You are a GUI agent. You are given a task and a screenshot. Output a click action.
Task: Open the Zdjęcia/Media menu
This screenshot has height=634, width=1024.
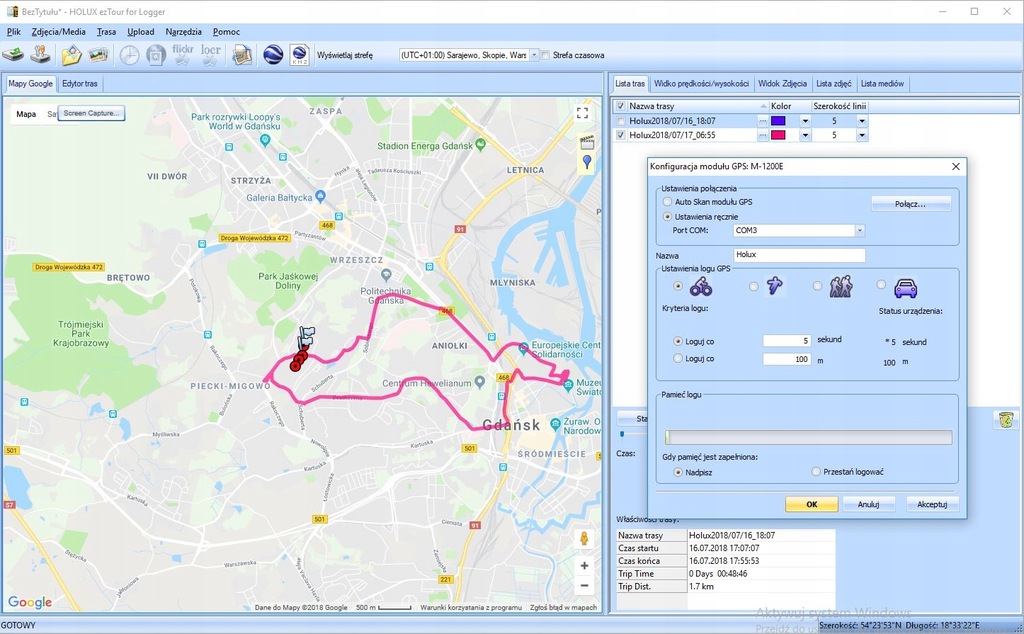pos(59,31)
